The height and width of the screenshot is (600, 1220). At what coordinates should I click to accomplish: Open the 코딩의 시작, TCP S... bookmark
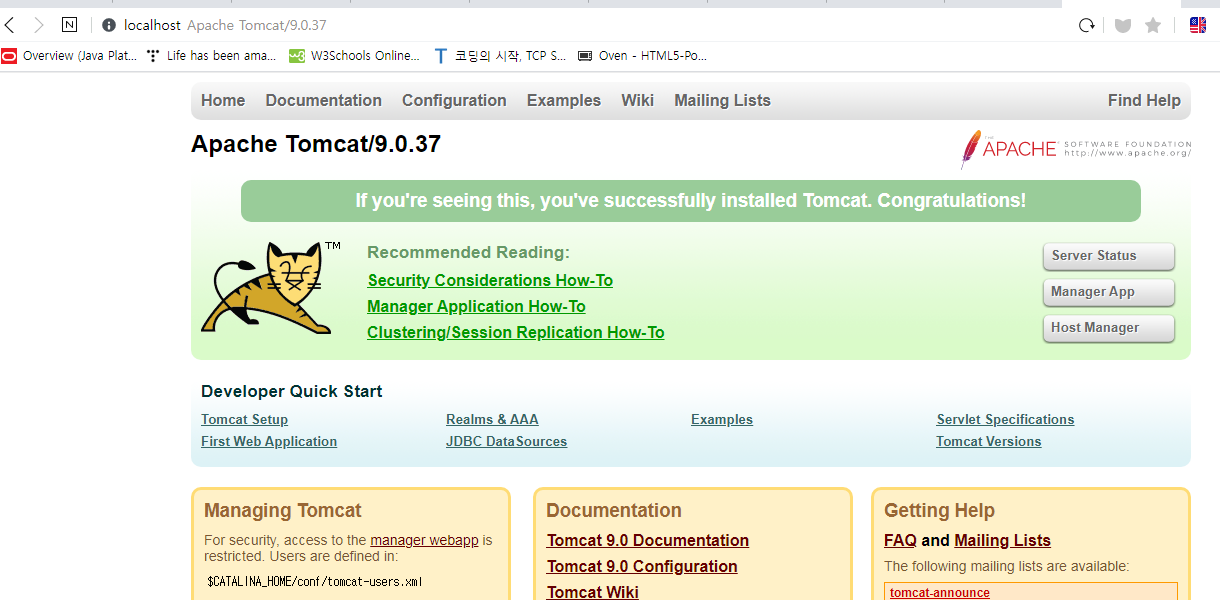(500, 56)
